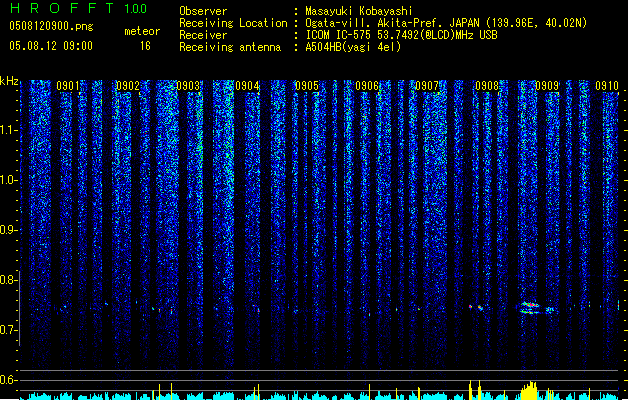Screen dimensions: 629x400
Task: Click the Observer field label
Action: (x=203, y=11)
